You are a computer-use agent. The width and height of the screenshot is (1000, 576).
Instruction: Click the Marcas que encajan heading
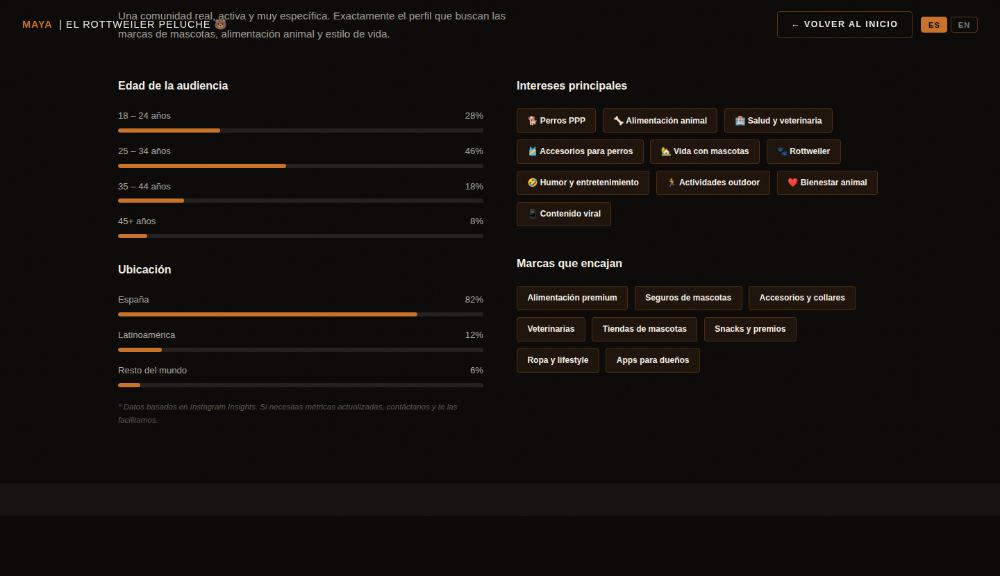click(569, 263)
